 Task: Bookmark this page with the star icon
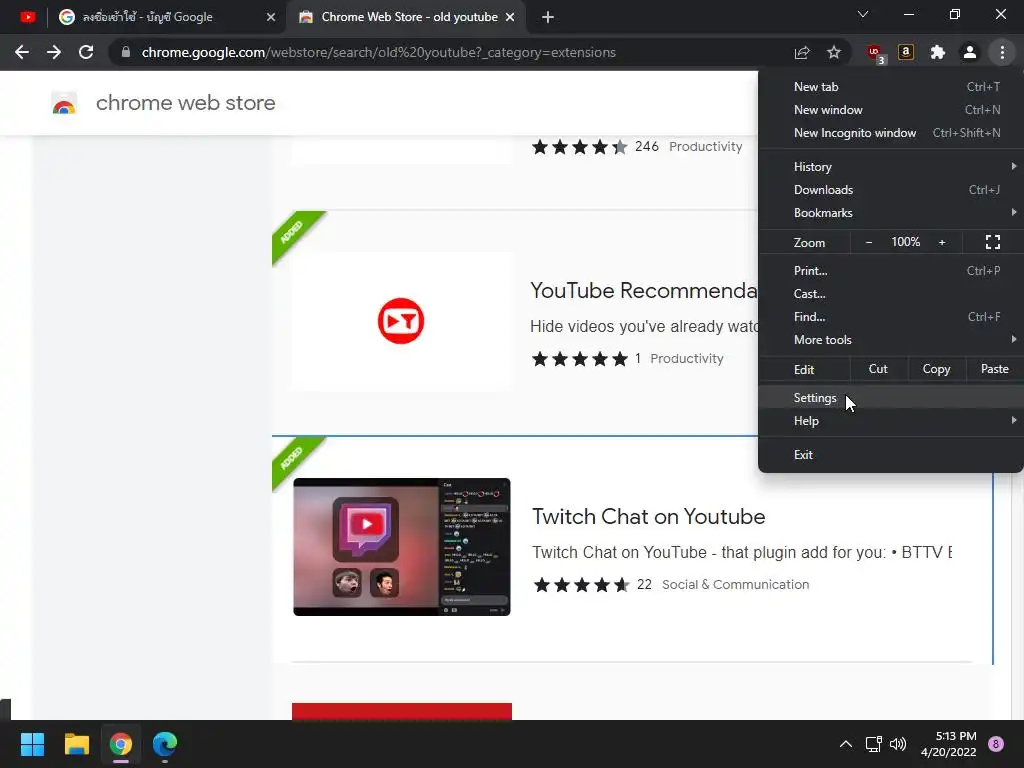tap(834, 52)
